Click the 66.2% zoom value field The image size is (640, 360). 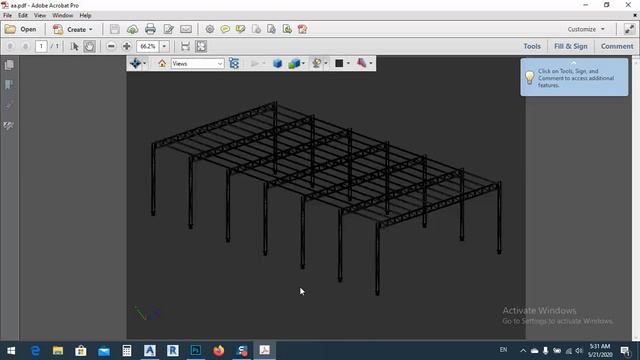coord(148,47)
